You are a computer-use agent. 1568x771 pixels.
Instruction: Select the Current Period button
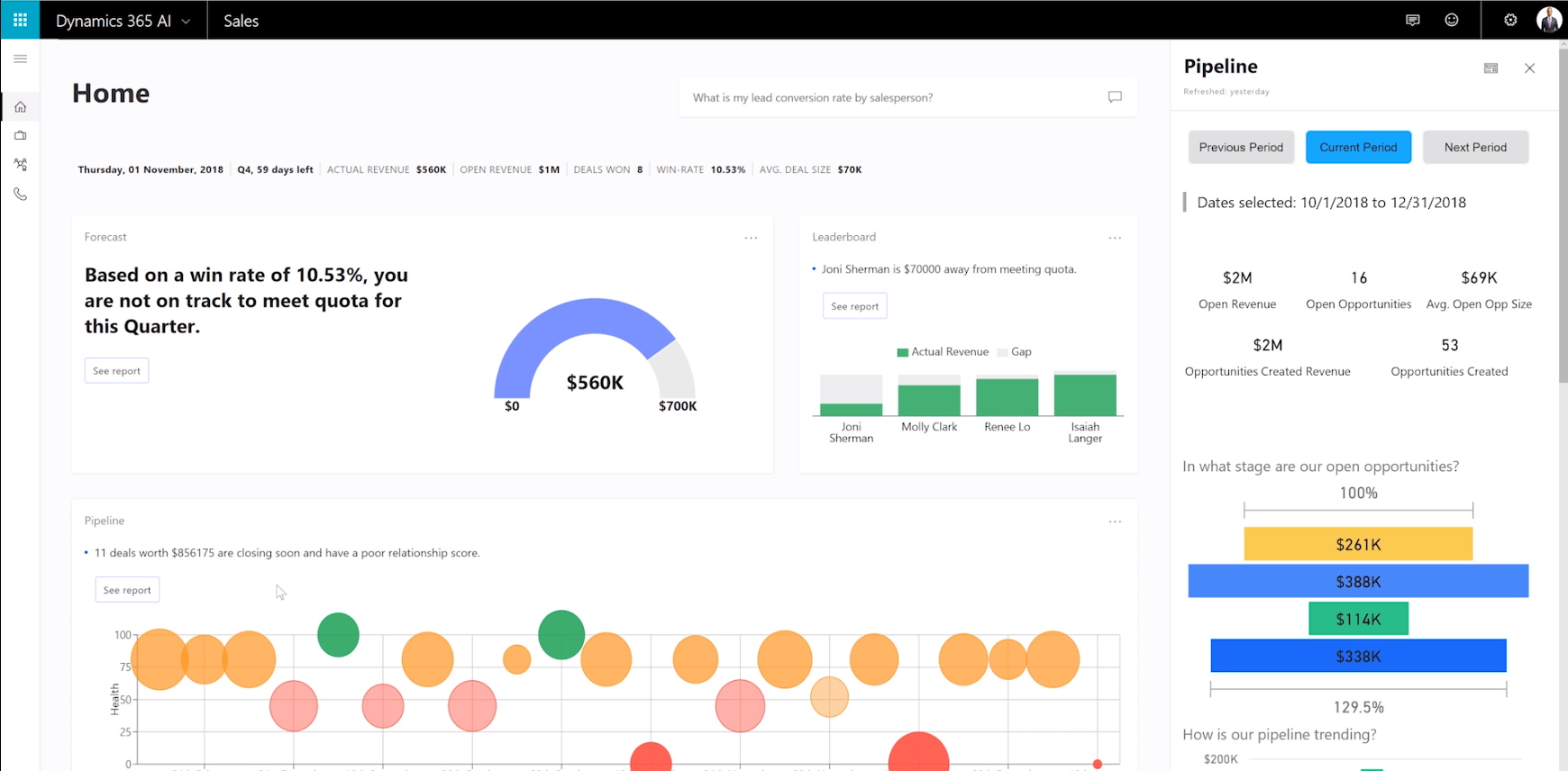1358,147
